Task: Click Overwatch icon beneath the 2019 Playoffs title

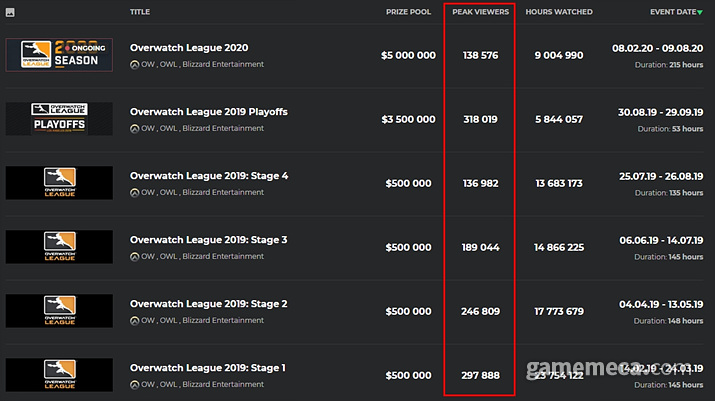Action: (x=135, y=129)
